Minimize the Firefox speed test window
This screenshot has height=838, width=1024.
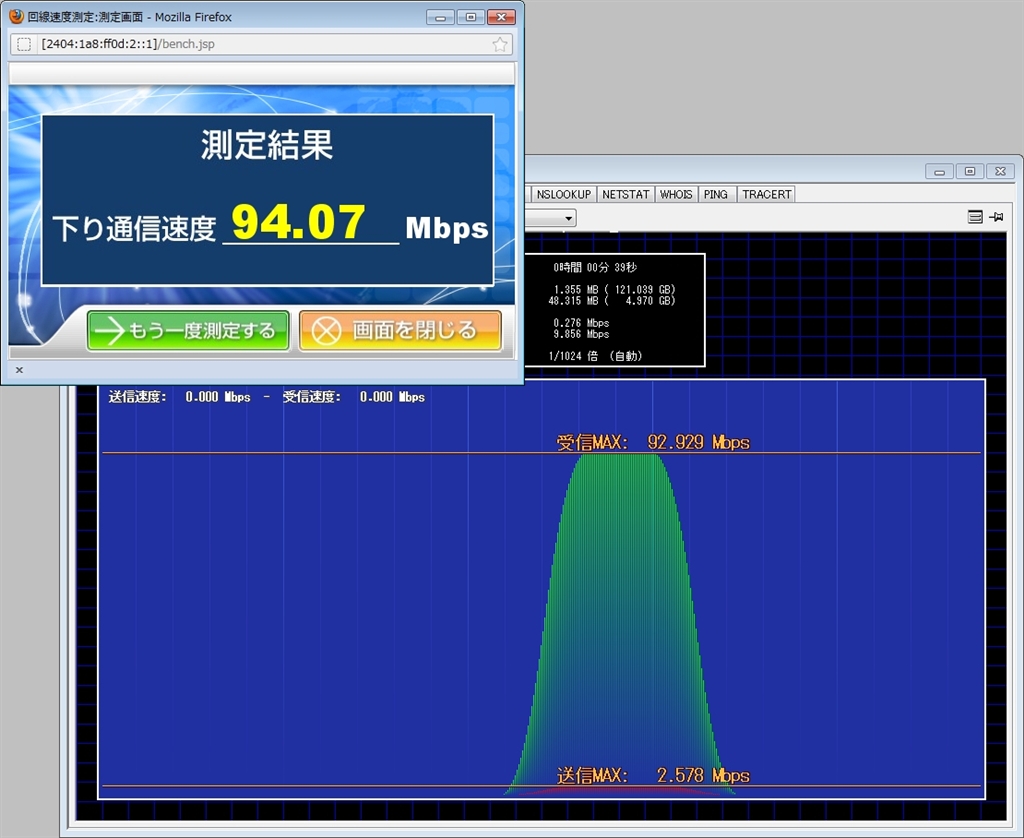(441, 17)
